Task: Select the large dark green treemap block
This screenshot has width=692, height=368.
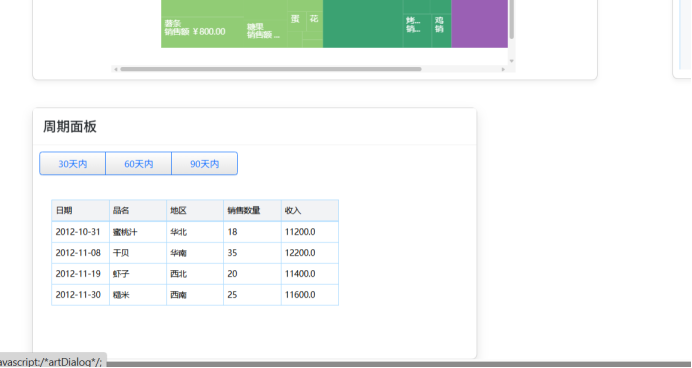Action: click(x=363, y=24)
